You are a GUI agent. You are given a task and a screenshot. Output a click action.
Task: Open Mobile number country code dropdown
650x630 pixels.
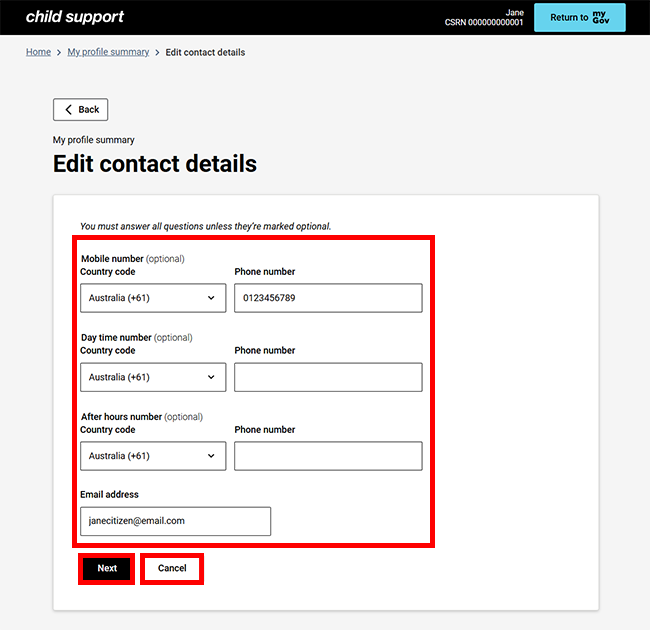coord(153,298)
